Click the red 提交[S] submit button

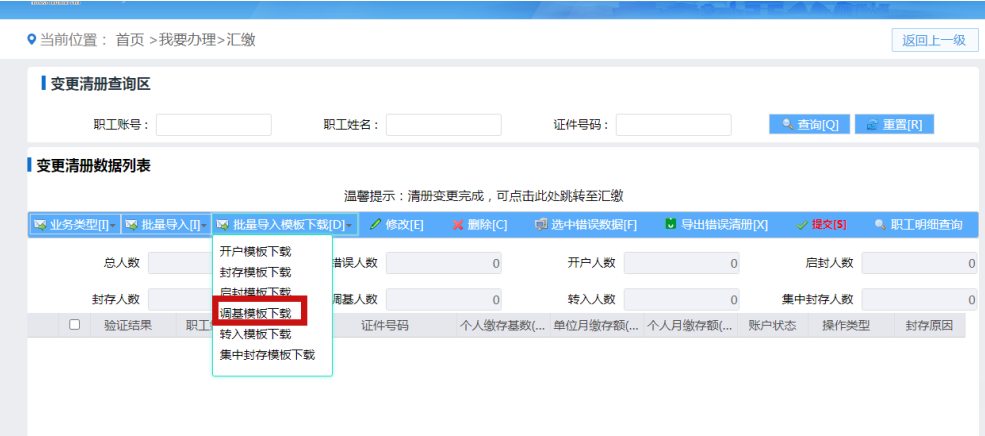821,225
